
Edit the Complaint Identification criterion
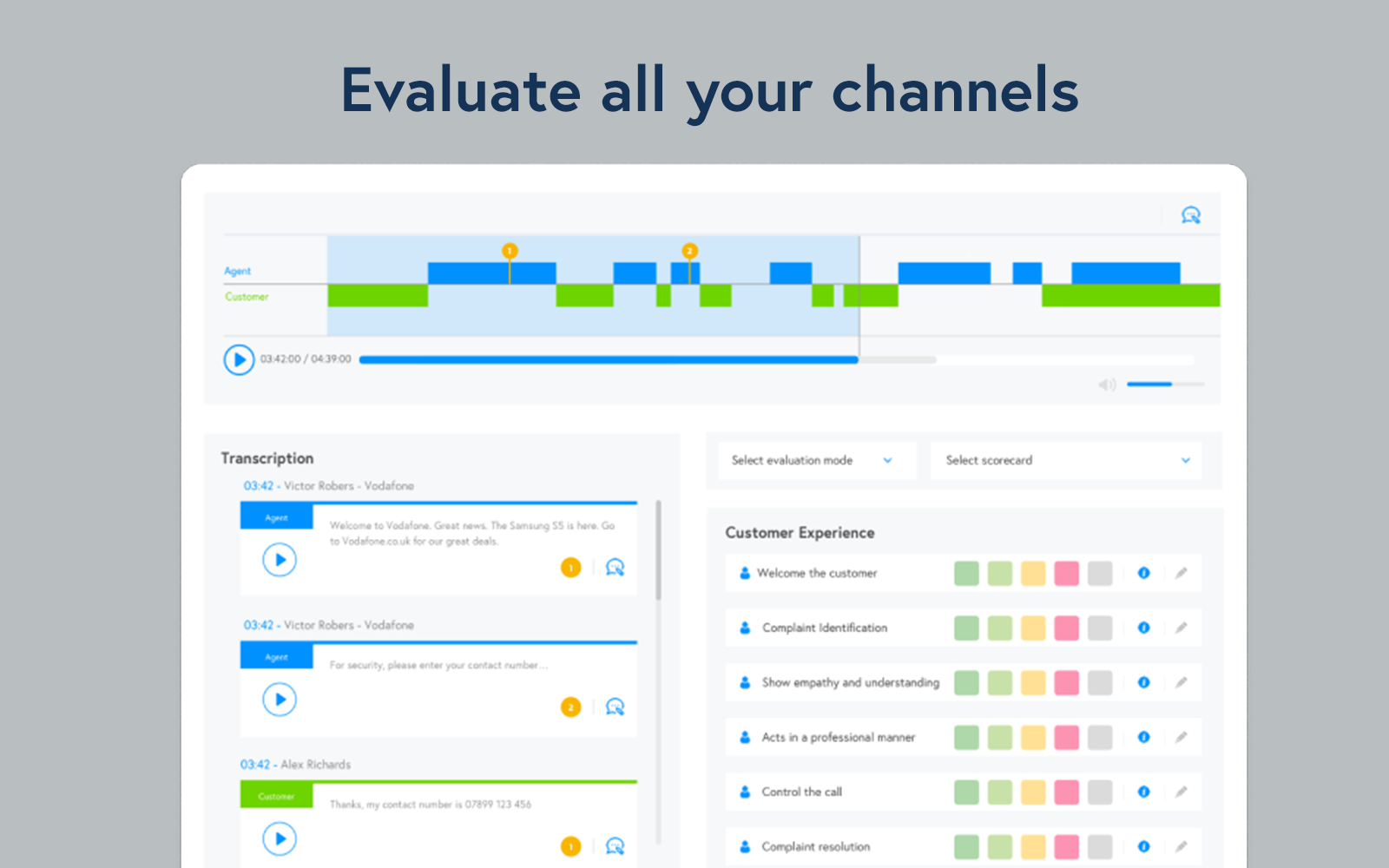click(1182, 628)
